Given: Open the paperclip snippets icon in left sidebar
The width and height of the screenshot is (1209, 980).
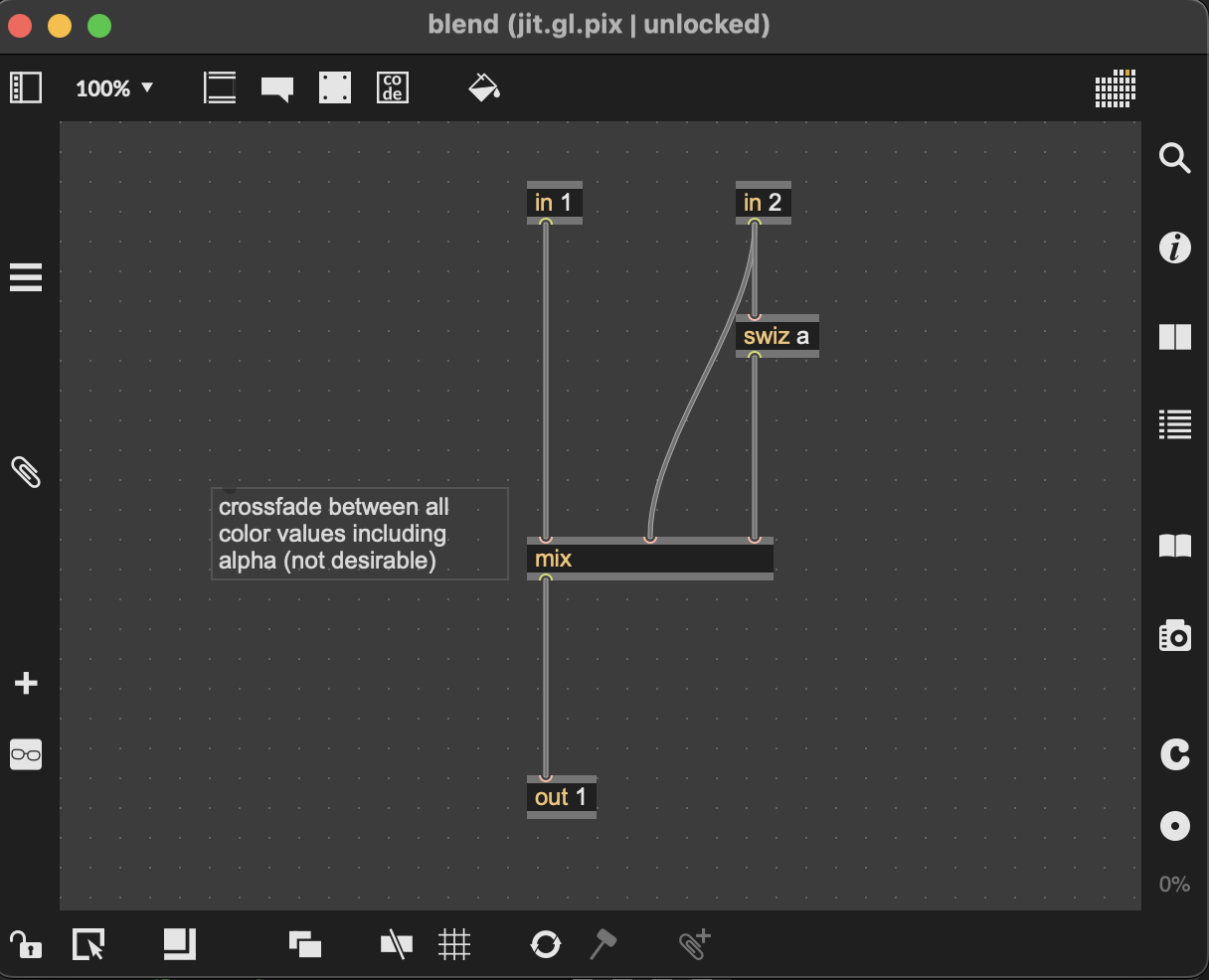Looking at the screenshot, I should point(26,472).
